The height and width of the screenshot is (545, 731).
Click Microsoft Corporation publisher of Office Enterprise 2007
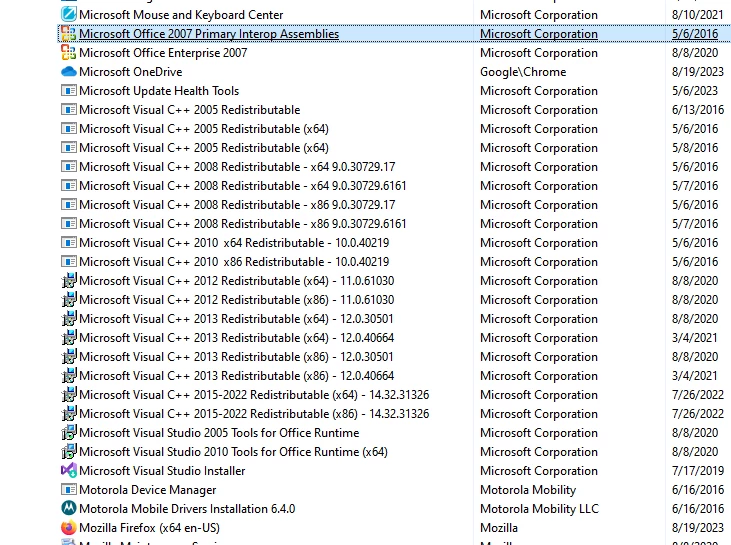click(538, 53)
